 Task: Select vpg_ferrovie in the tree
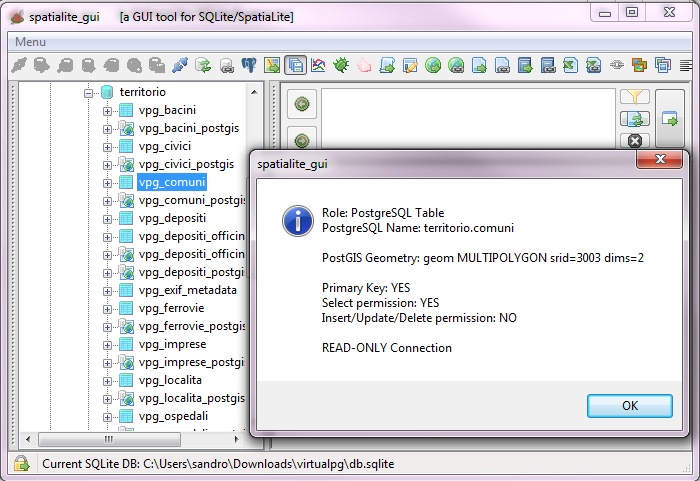[x=171, y=308]
